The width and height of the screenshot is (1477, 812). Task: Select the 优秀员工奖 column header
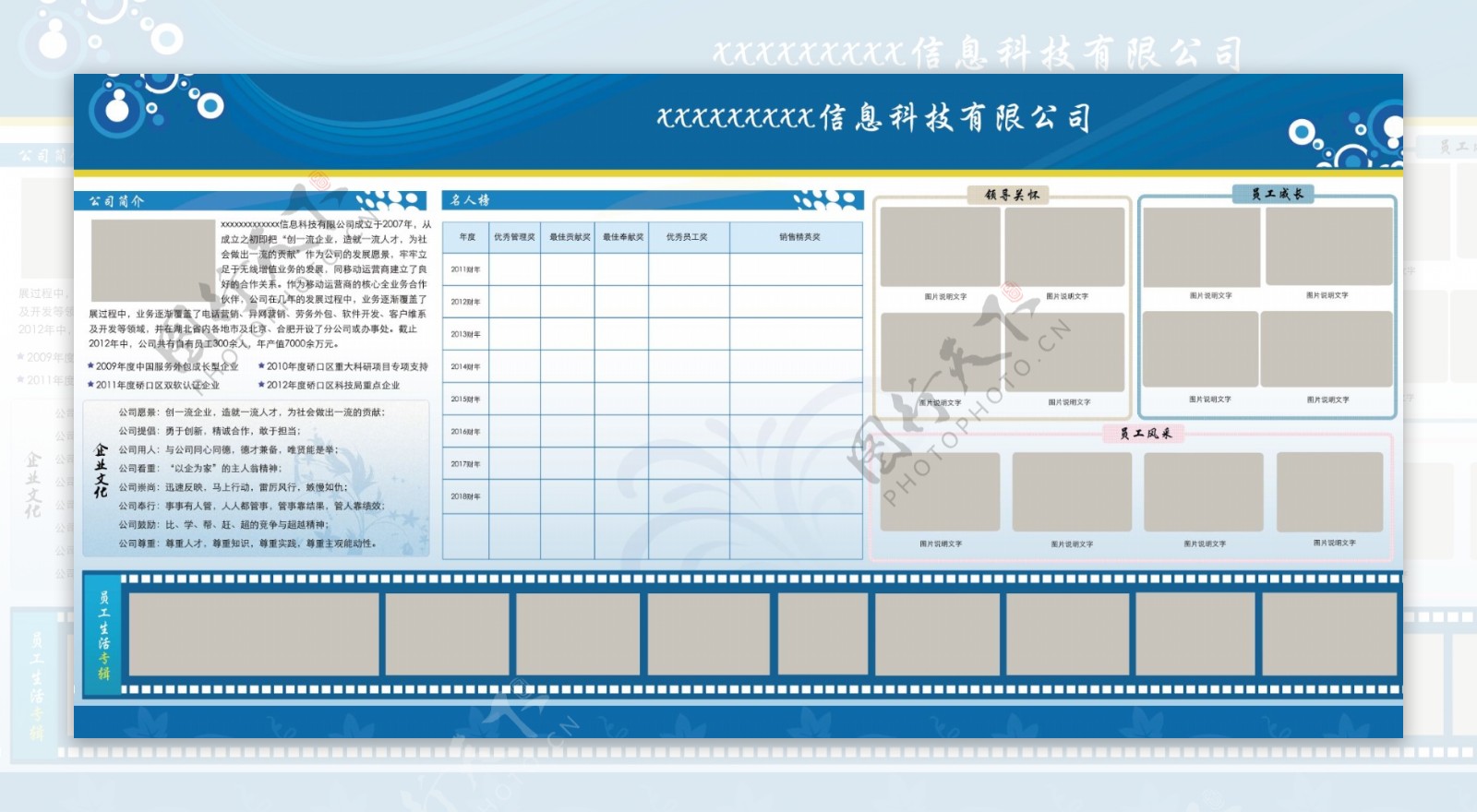click(x=687, y=237)
